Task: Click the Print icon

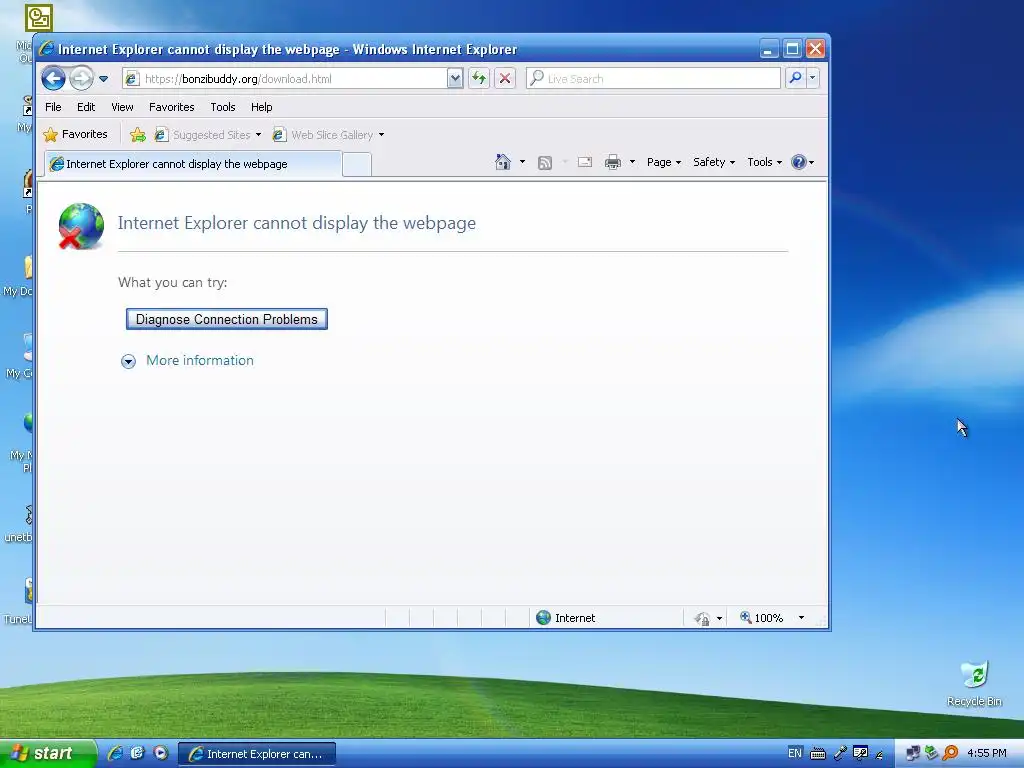Action: [613, 162]
